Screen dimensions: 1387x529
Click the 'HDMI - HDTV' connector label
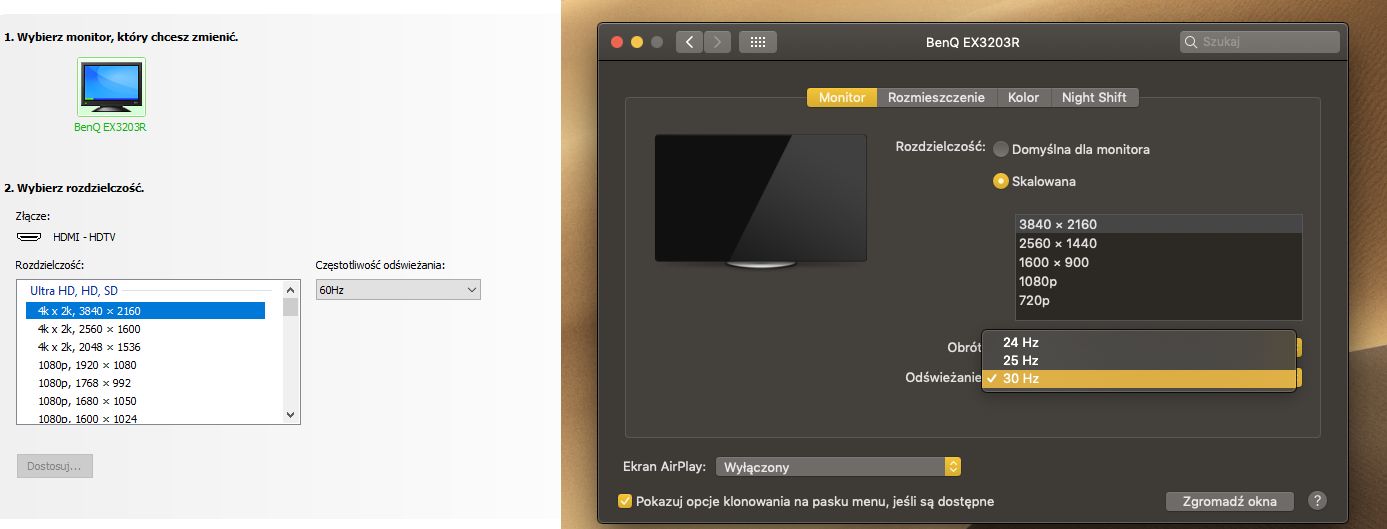click(x=84, y=237)
